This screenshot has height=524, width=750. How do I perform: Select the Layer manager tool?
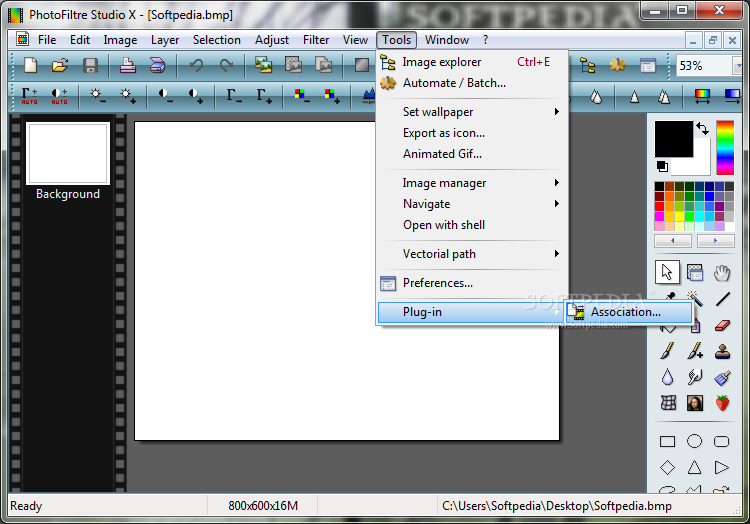tap(695, 273)
